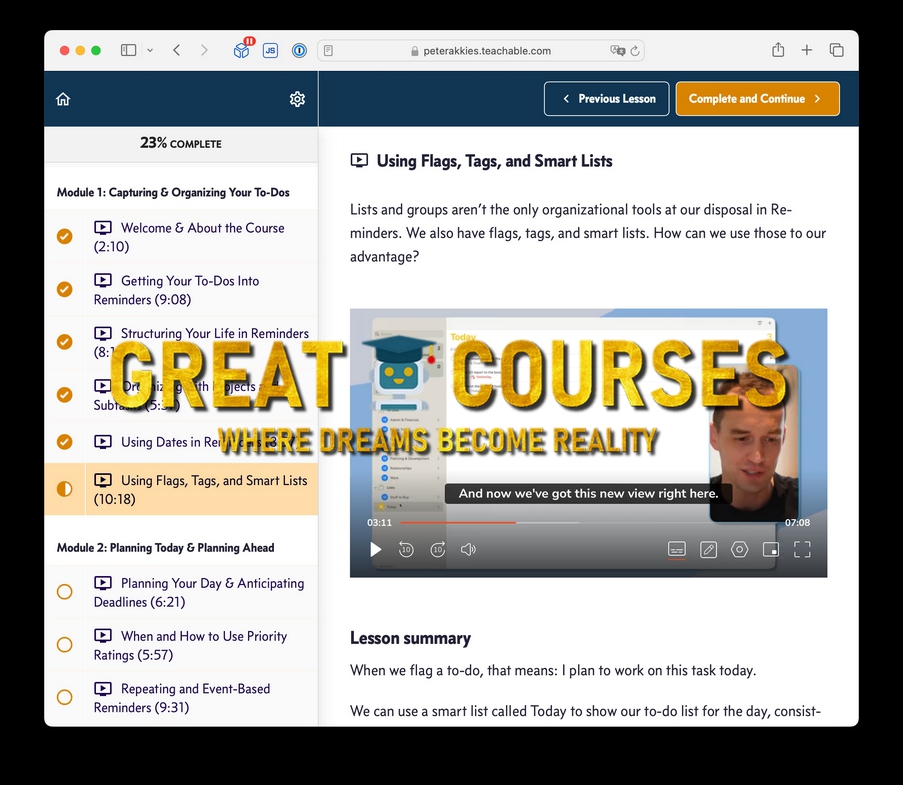This screenshot has width=903, height=785.
Task: Open the Safari Share menu
Action: (x=778, y=50)
